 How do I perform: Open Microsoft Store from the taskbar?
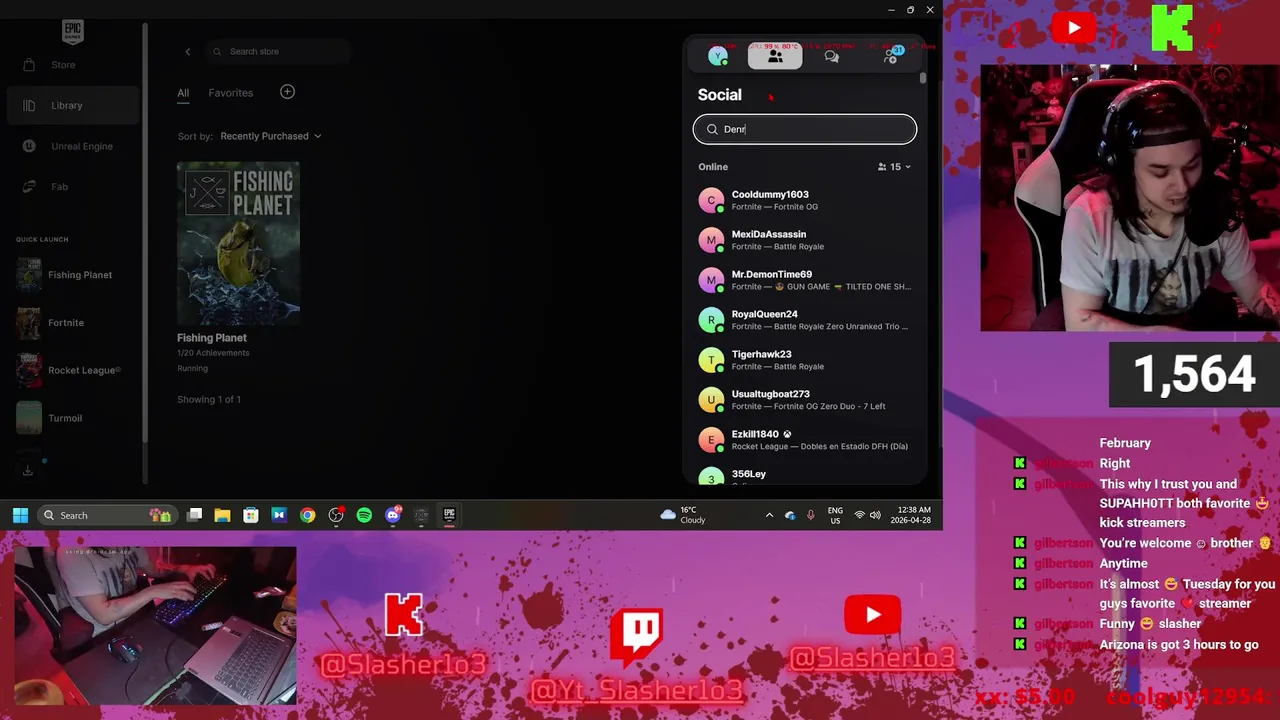[x=251, y=515]
